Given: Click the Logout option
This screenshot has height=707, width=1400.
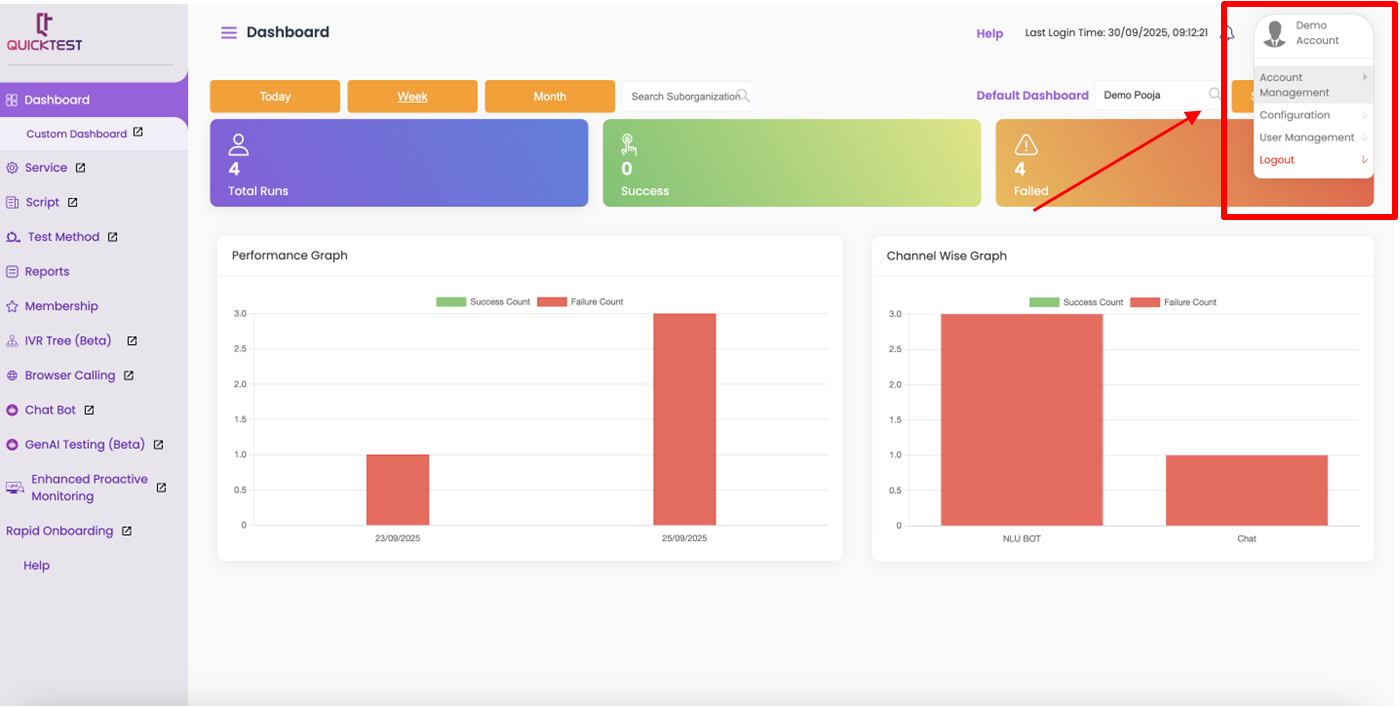Looking at the screenshot, I should [1277, 160].
